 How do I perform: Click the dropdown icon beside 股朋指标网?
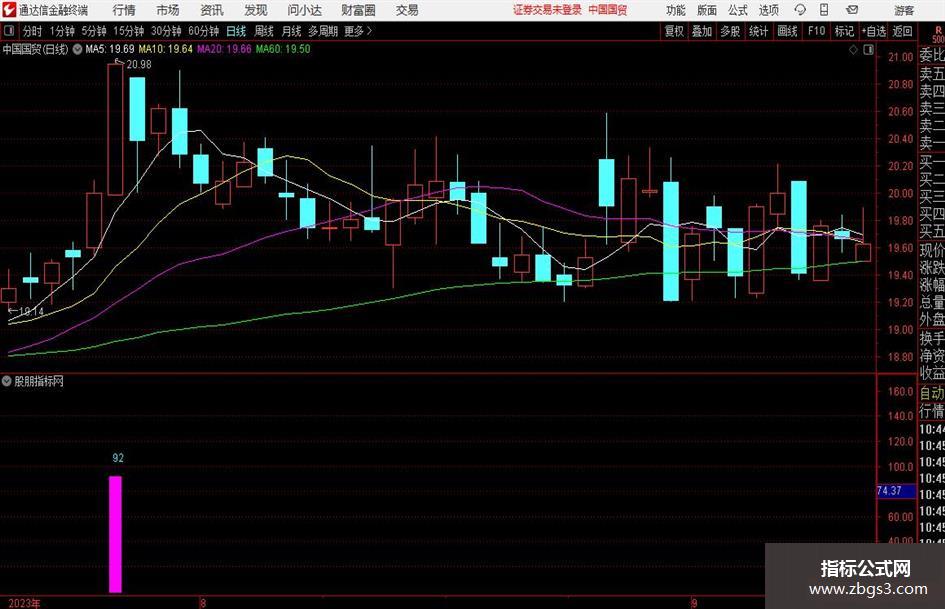click(x=7, y=381)
